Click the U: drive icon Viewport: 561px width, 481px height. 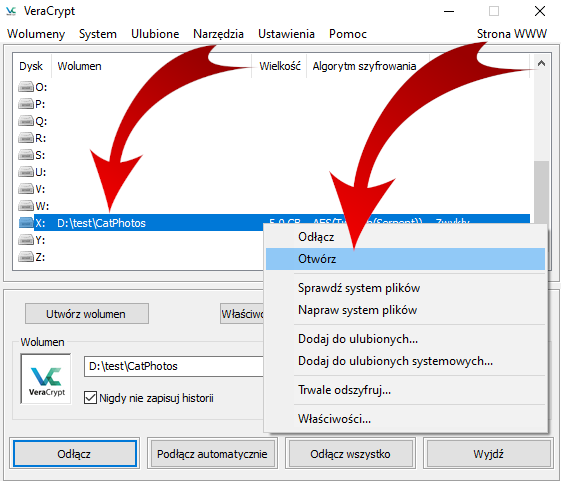(x=26, y=172)
